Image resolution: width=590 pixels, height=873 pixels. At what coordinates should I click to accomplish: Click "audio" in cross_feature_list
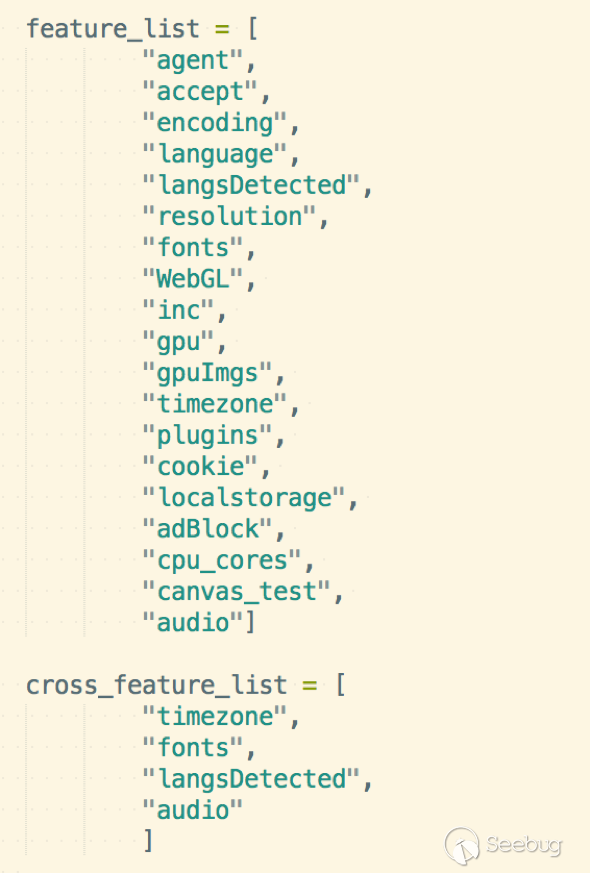[193, 810]
